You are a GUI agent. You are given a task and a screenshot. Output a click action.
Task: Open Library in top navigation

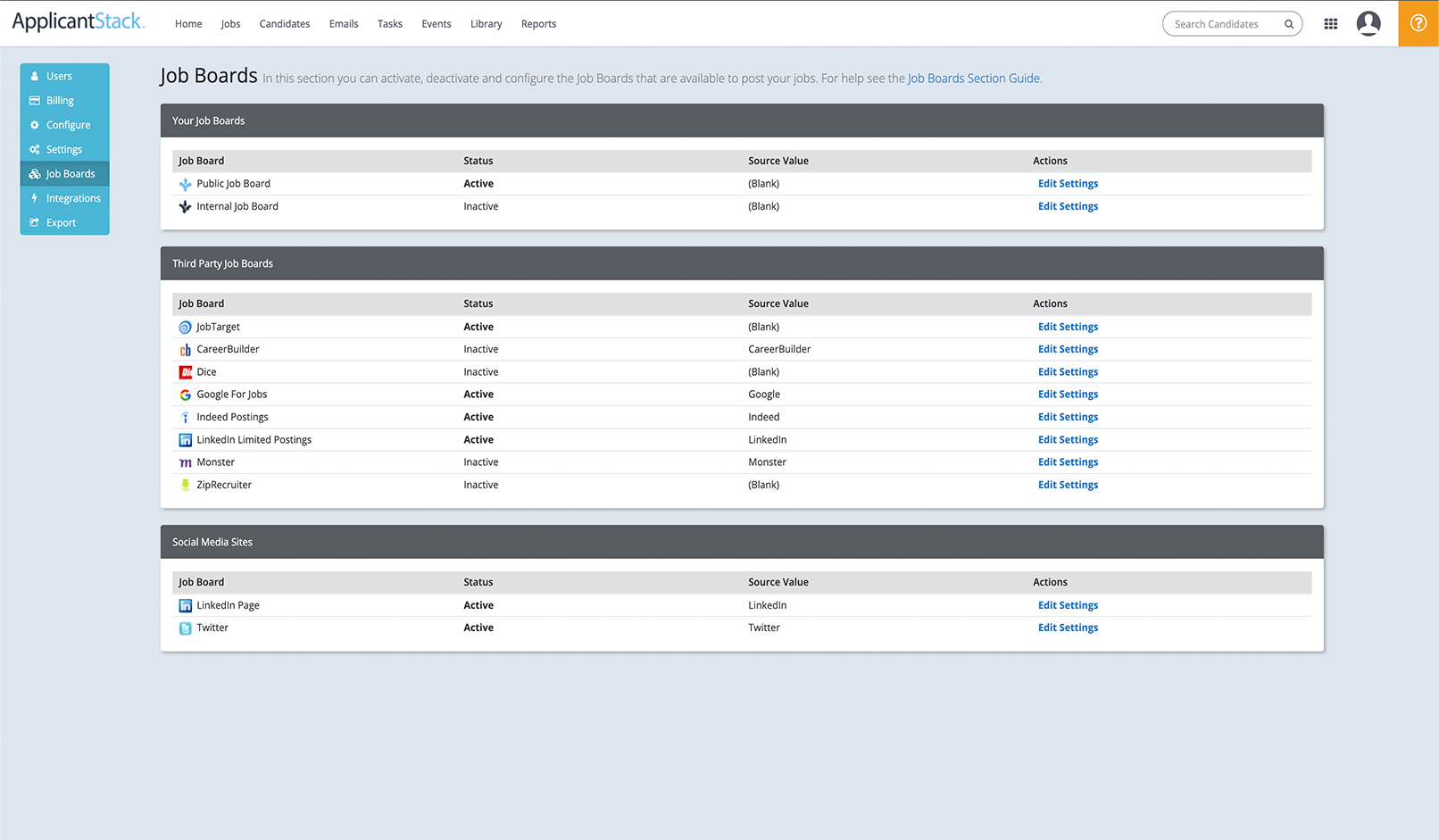point(487,24)
